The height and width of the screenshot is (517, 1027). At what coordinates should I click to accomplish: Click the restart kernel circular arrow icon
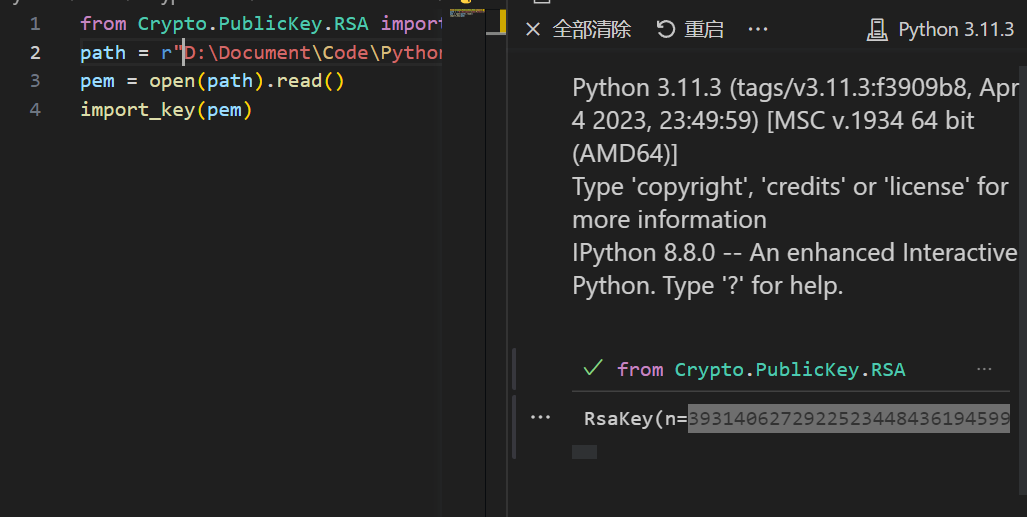(666, 30)
